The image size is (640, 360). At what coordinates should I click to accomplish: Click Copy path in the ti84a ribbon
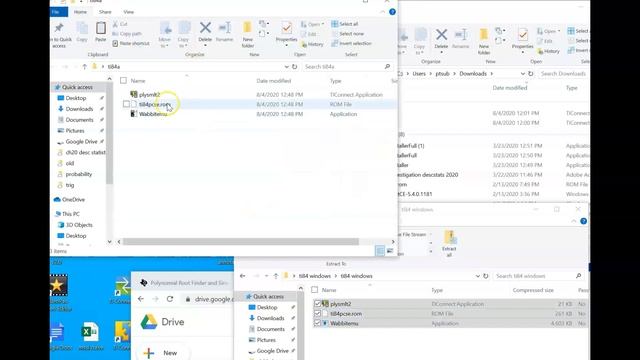[127, 33]
